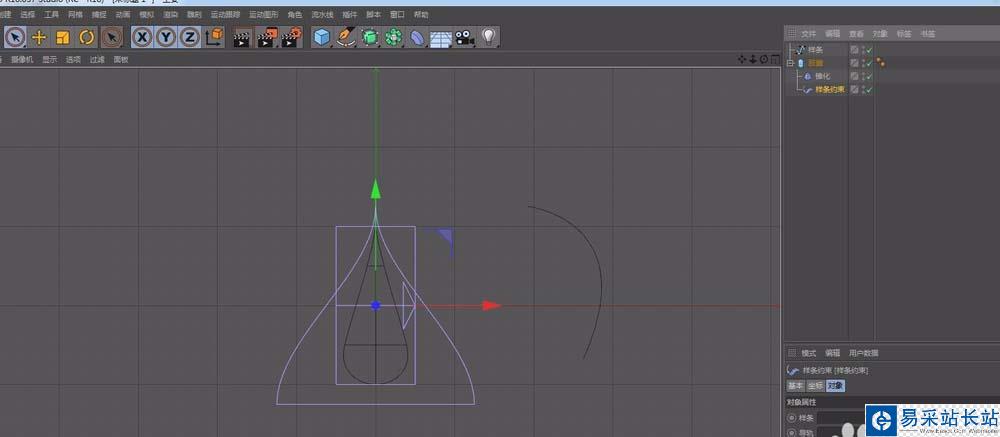Viewport: 1000px width, 437px height.
Task: Pick the recently used tool arrow icon
Action: (x=112, y=38)
